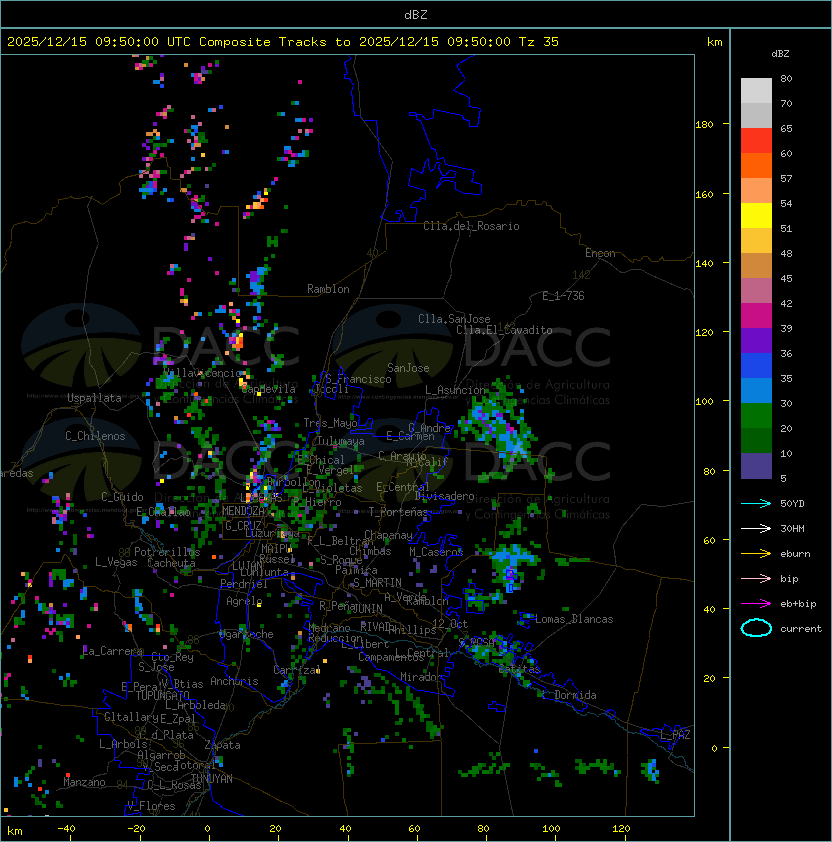Pick the light gray 70-80 dBZ swatch
Screen dimensions: 832x842
click(x=756, y=91)
